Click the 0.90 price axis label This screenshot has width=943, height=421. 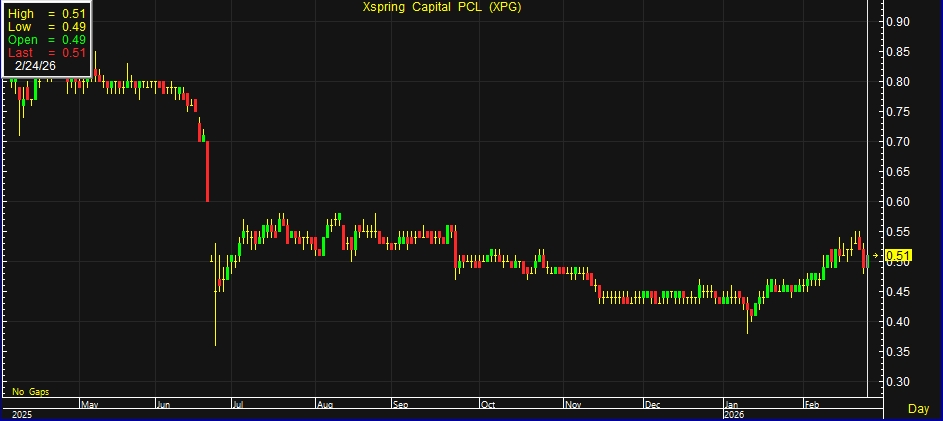click(x=899, y=21)
